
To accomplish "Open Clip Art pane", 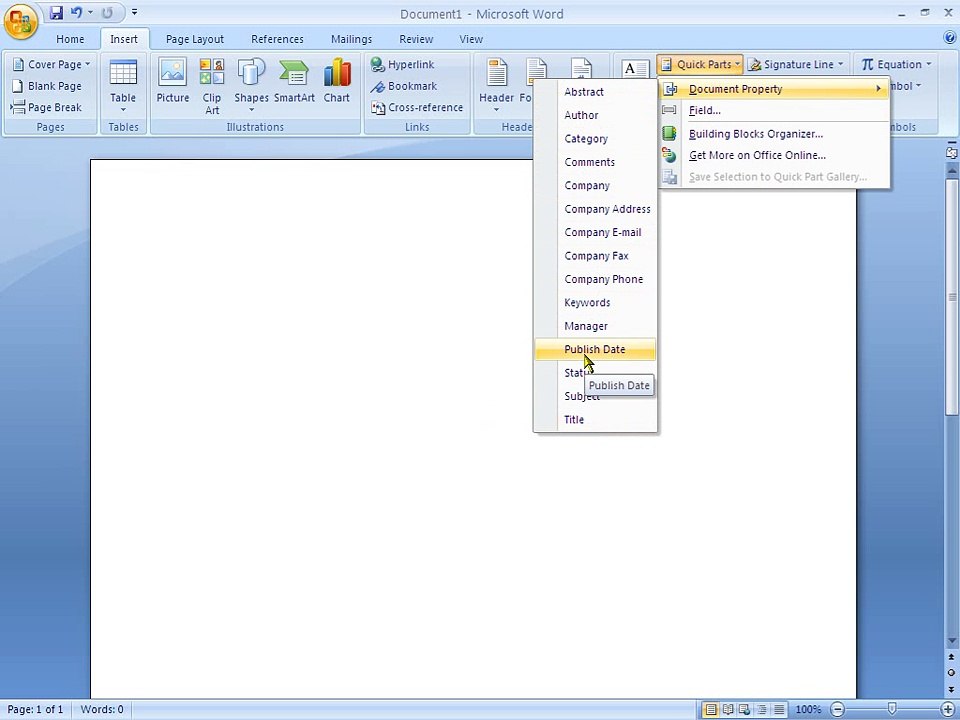I will [x=212, y=86].
